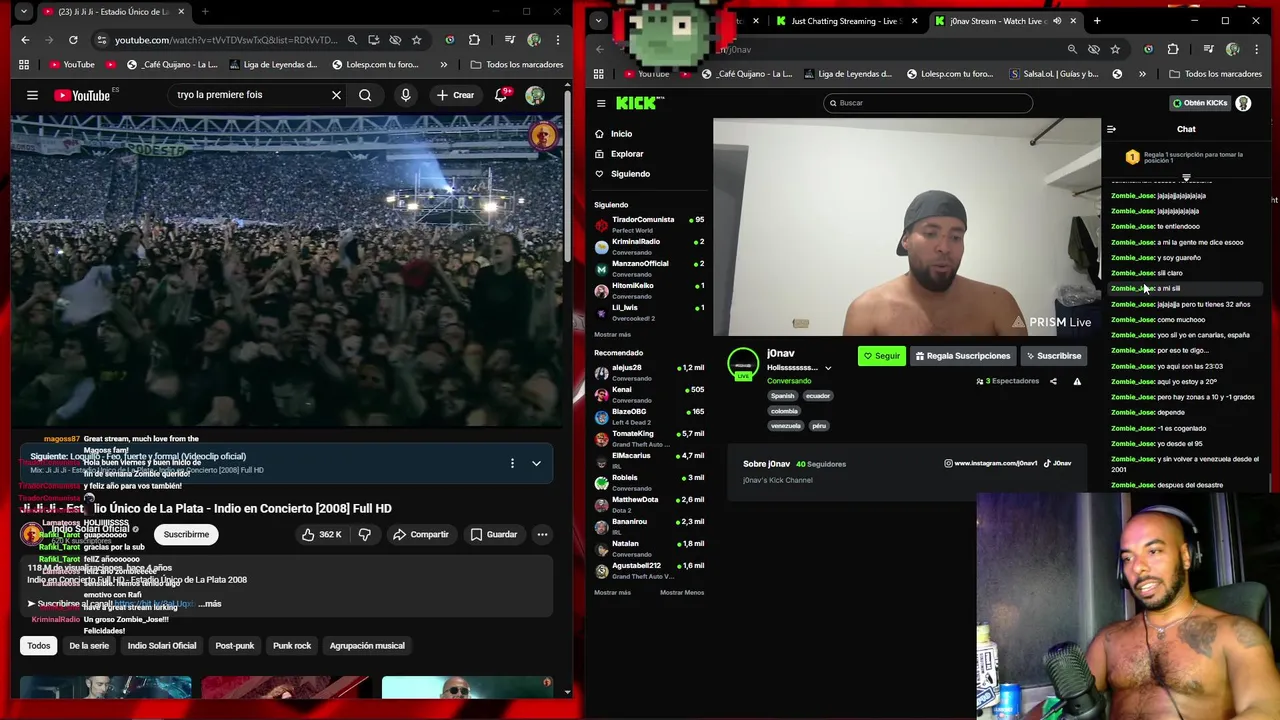Image resolution: width=1280 pixels, height=720 pixels.
Task: Open YouTube account avatar menu
Action: 535,95
